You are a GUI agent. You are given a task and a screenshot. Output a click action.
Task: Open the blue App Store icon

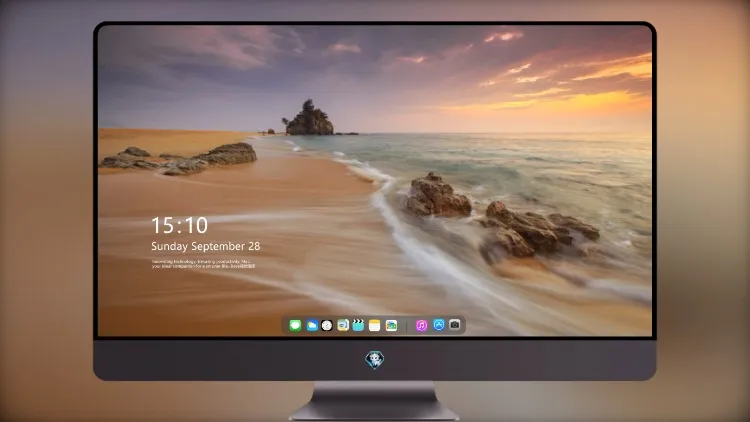click(x=439, y=325)
